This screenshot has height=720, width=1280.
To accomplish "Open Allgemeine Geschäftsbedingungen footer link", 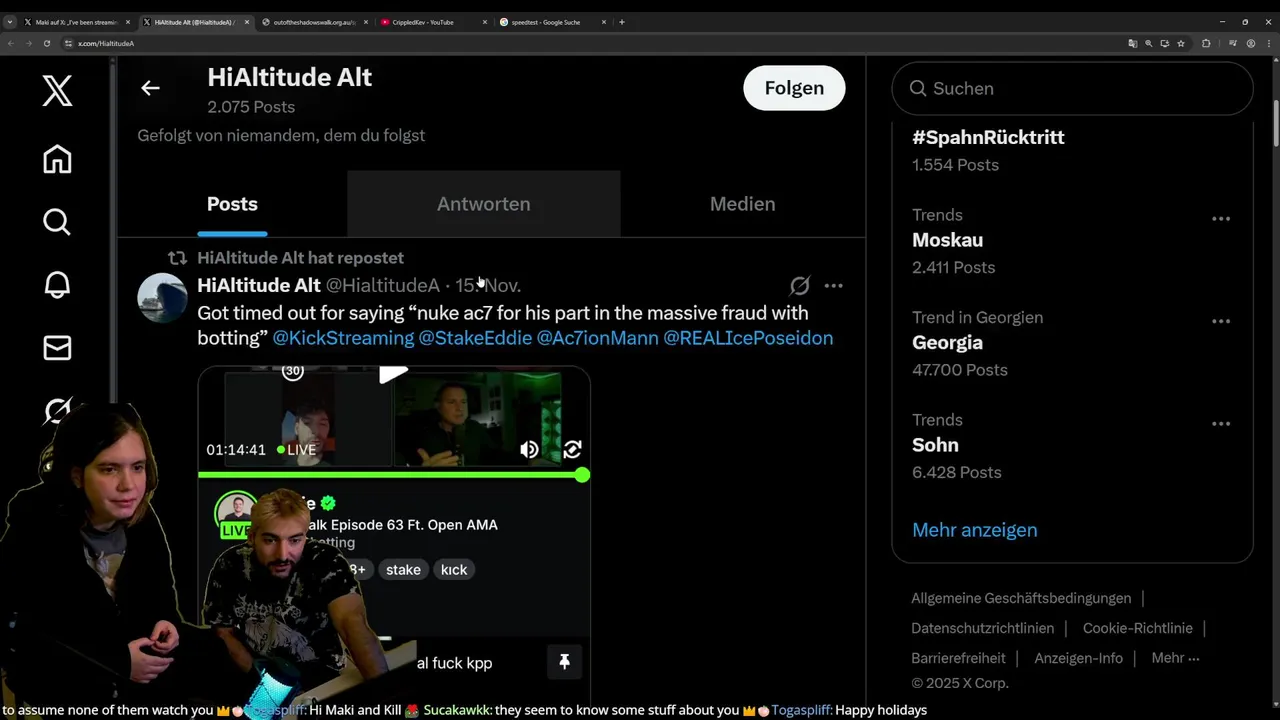I will [x=1021, y=598].
